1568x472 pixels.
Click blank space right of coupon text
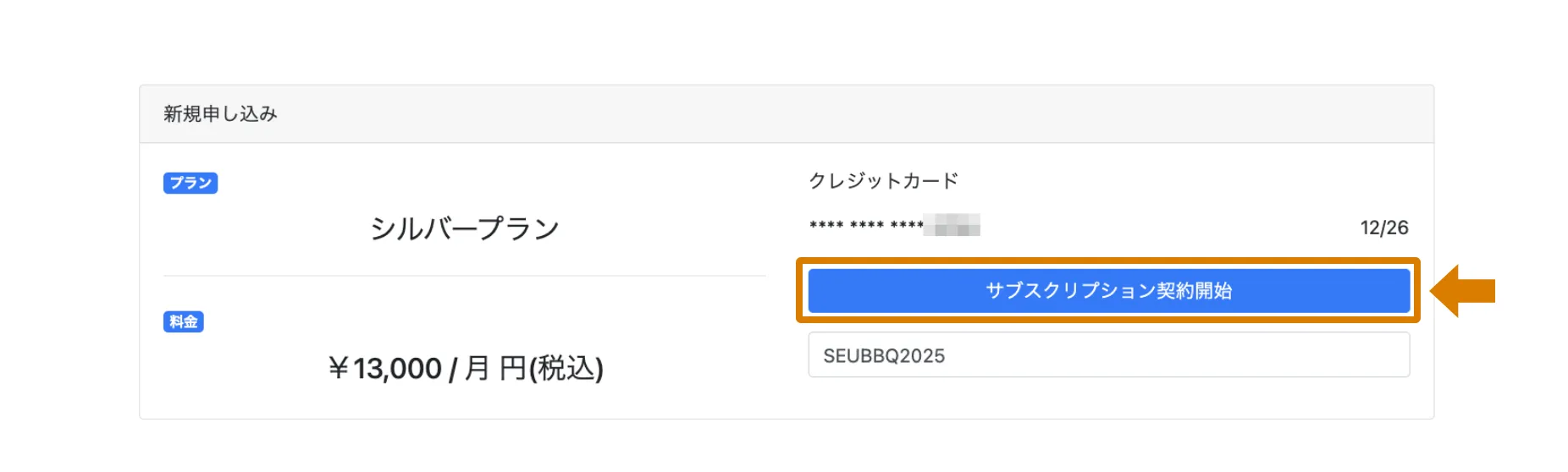pyautogui.click(x=1185, y=355)
